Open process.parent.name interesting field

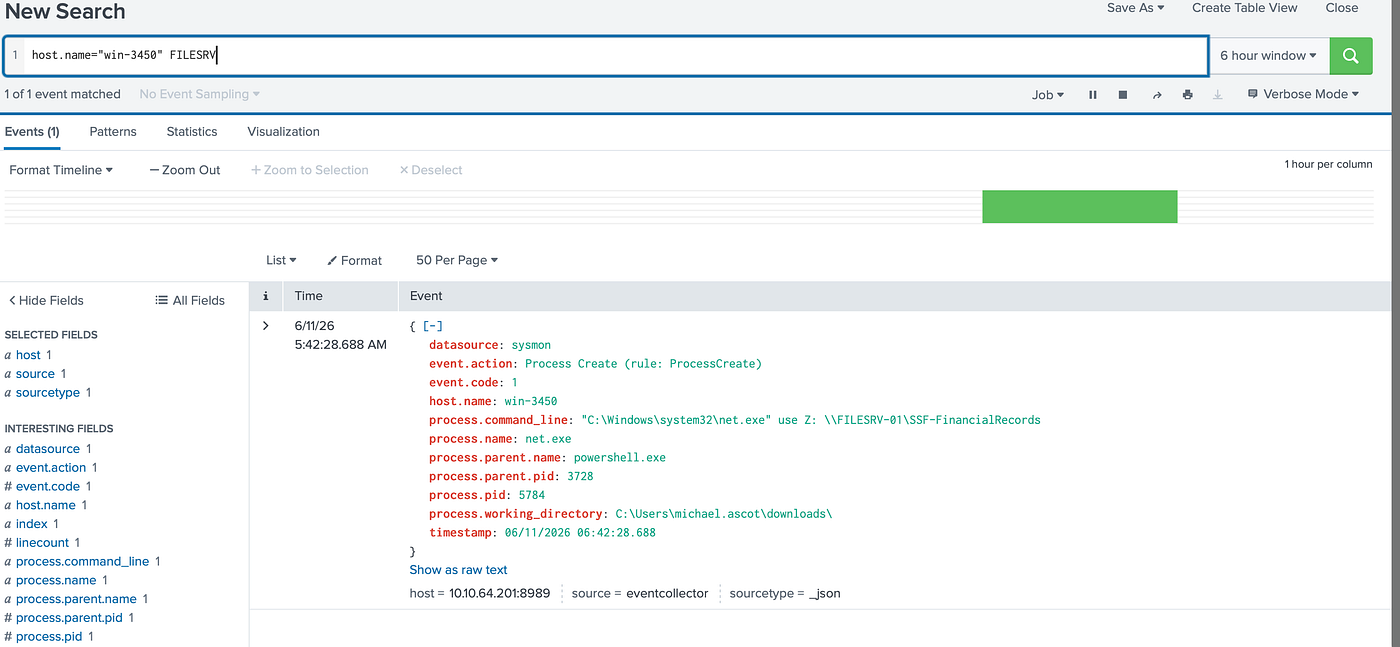coord(76,599)
